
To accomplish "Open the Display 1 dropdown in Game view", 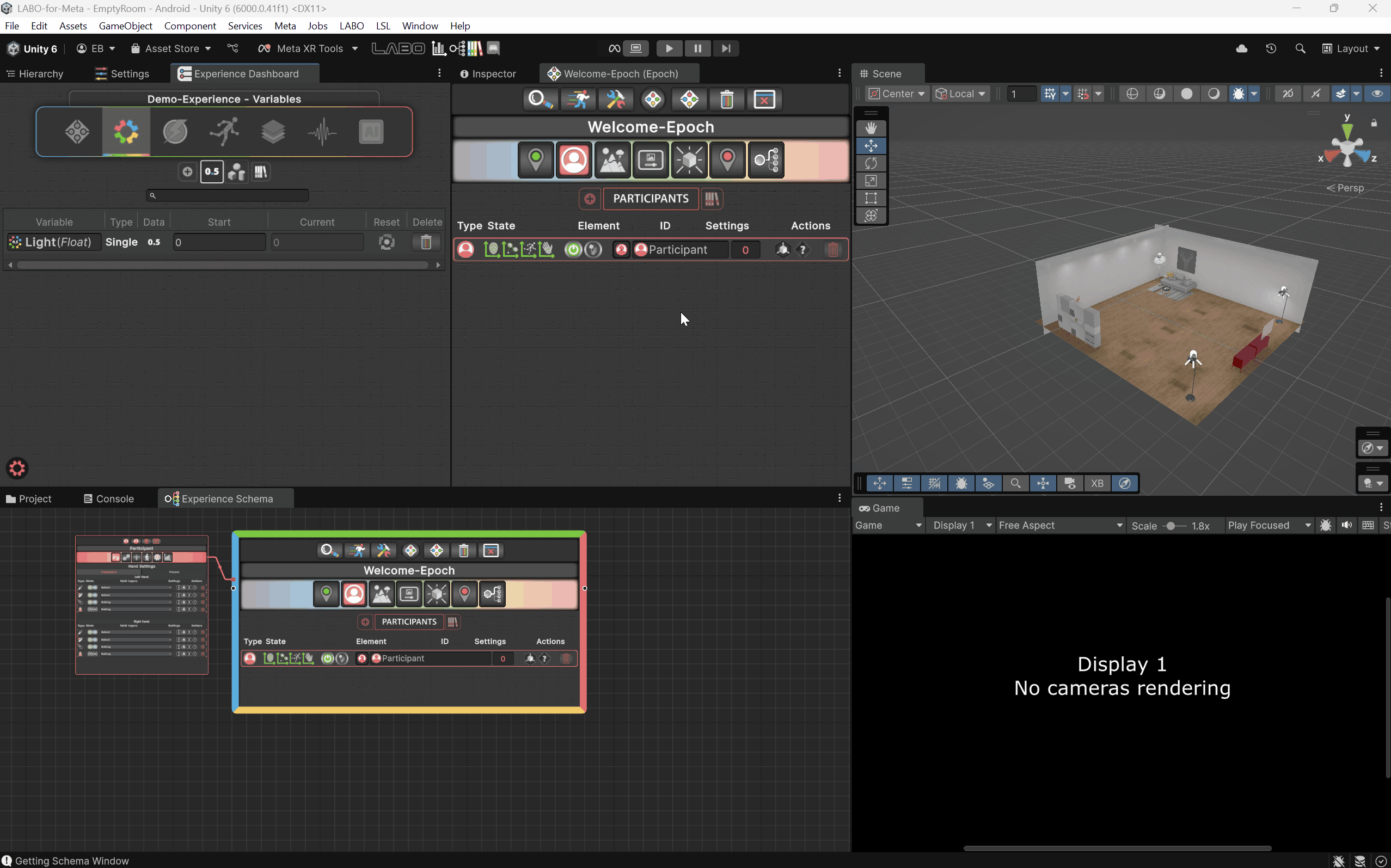I will click(961, 526).
